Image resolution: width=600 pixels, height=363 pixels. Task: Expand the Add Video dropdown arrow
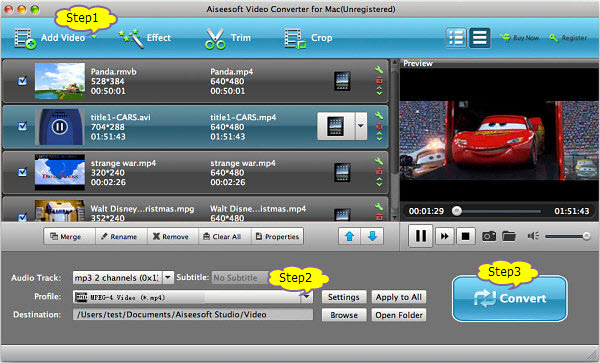point(94,37)
